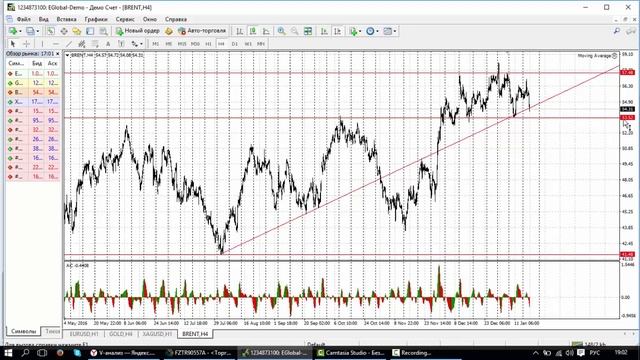Viewport: 640px width, 360px height.
Task: Open the Periods clock icon
Action: tap(370, 31)
